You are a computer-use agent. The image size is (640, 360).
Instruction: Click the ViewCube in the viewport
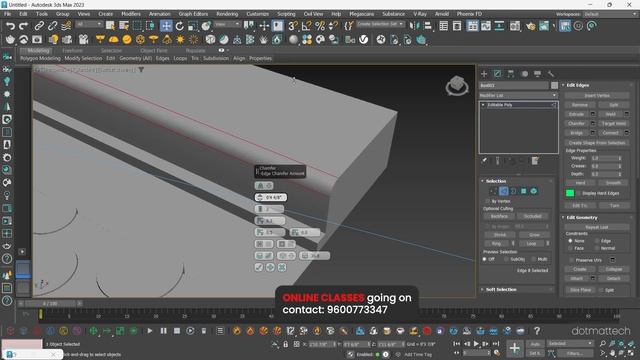tap(457, 86)
